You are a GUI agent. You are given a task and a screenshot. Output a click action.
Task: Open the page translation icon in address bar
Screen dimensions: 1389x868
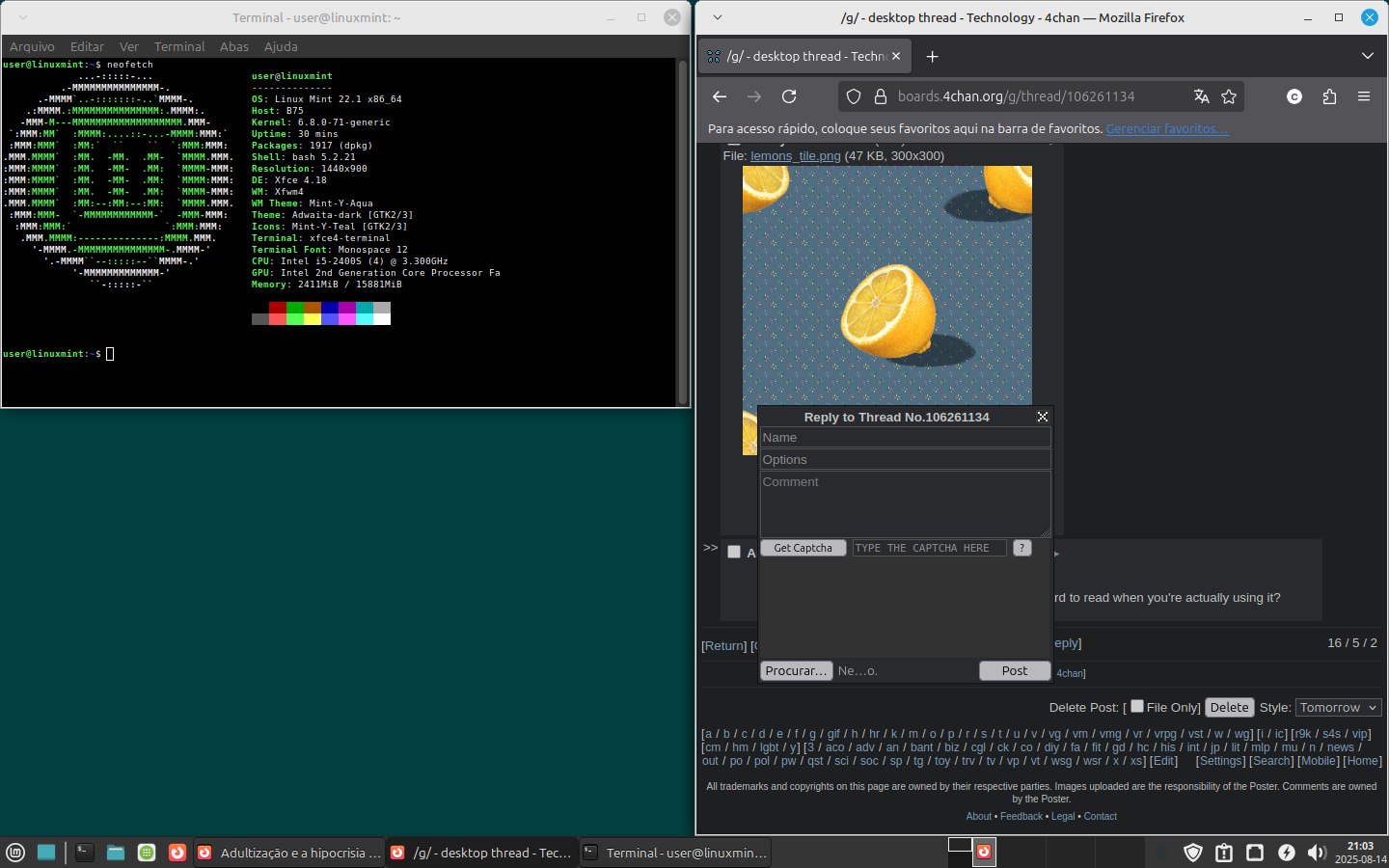point(1201,96)
